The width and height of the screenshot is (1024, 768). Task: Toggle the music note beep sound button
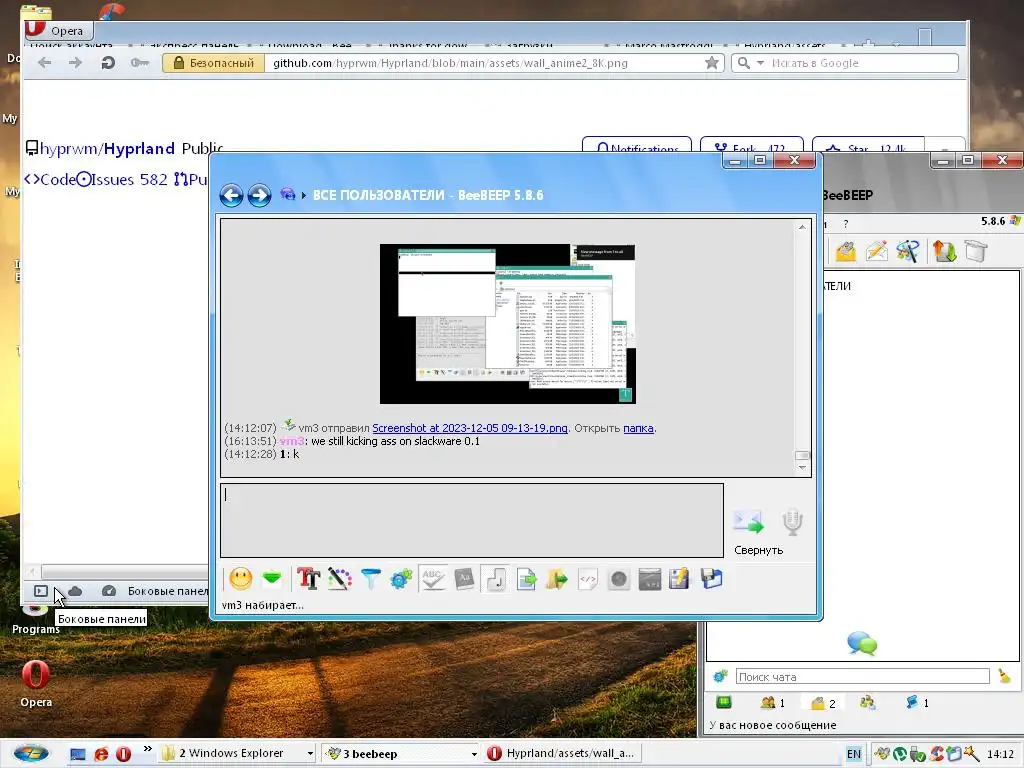click(496, 579)
